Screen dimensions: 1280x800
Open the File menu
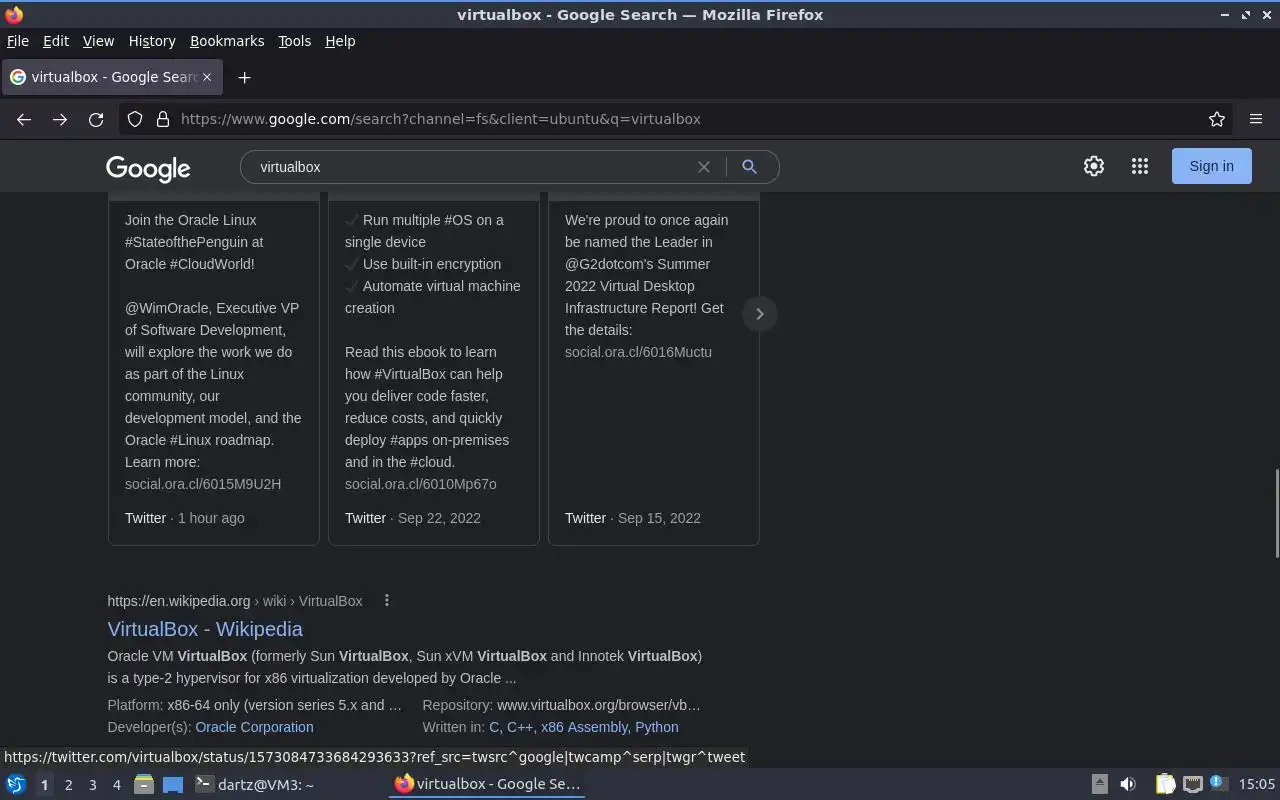pyautogui.click(x=18, y=41)
